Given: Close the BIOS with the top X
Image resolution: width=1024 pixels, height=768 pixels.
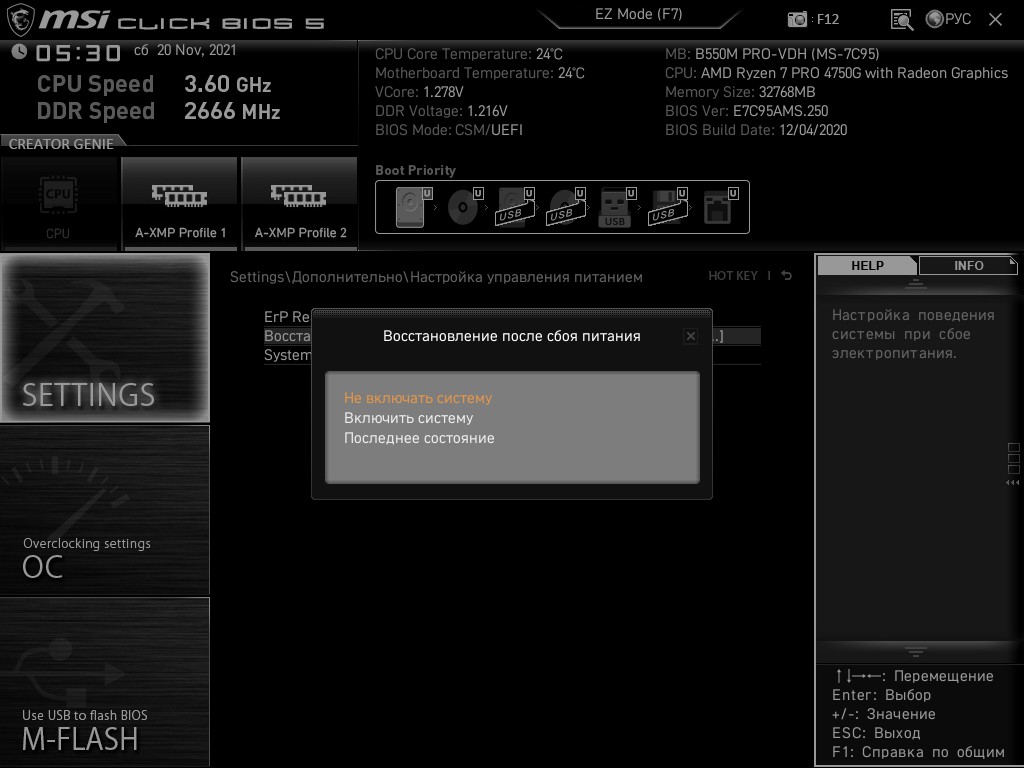Looking at the screenshot, I should 995,20.
